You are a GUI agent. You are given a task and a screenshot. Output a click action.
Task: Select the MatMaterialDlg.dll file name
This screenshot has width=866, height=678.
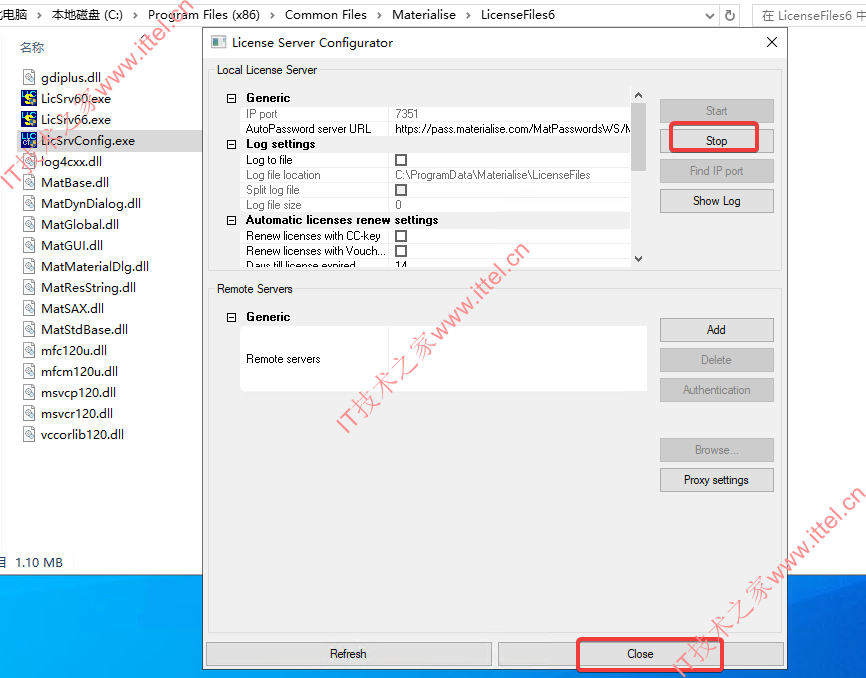(95, 267)
